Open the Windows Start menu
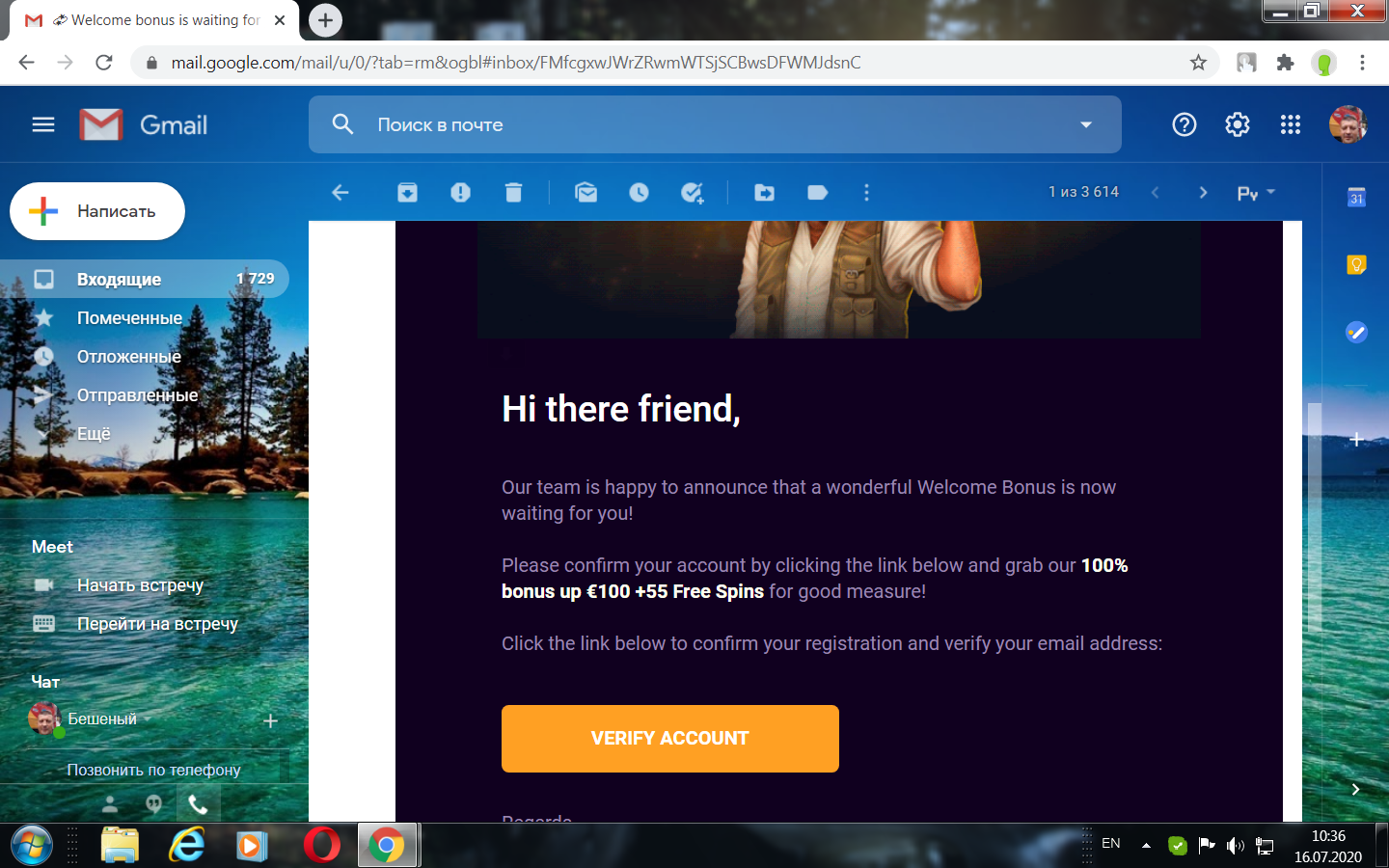The image size is (1389, 868). coord(32,846)
